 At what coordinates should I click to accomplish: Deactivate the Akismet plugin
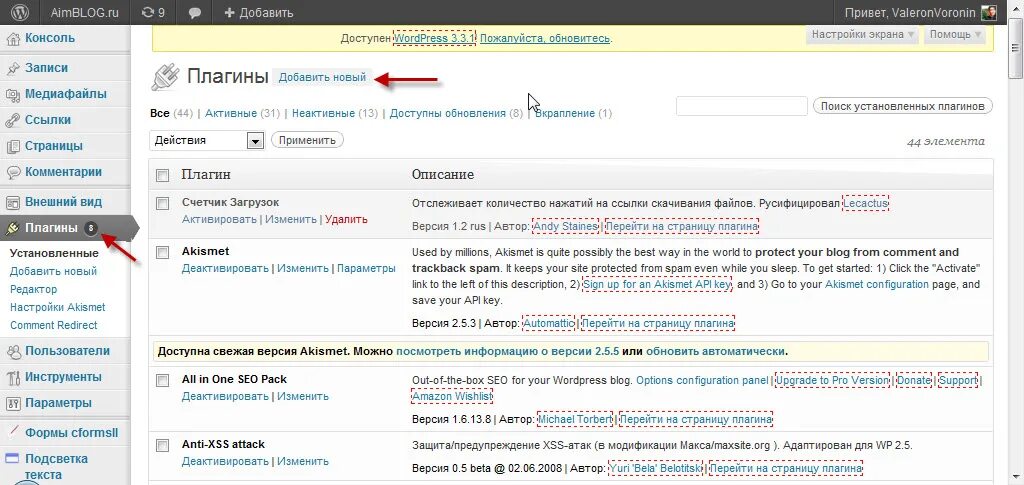pos(225,268)
